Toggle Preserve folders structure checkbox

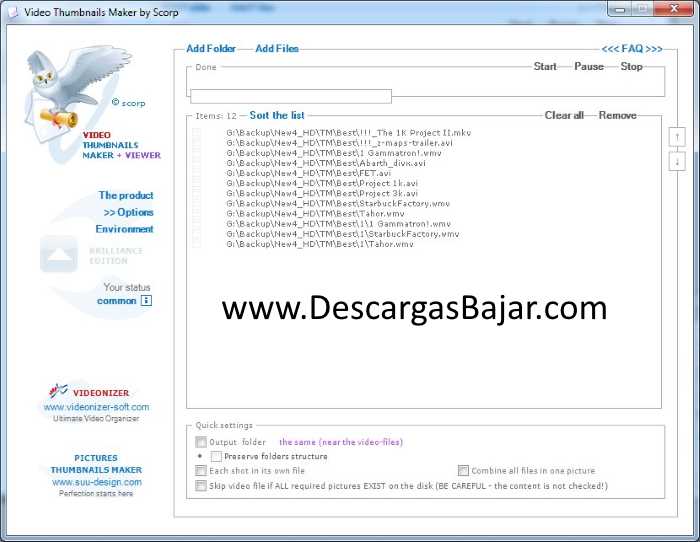pyautogui.click(x=216, y=456)
